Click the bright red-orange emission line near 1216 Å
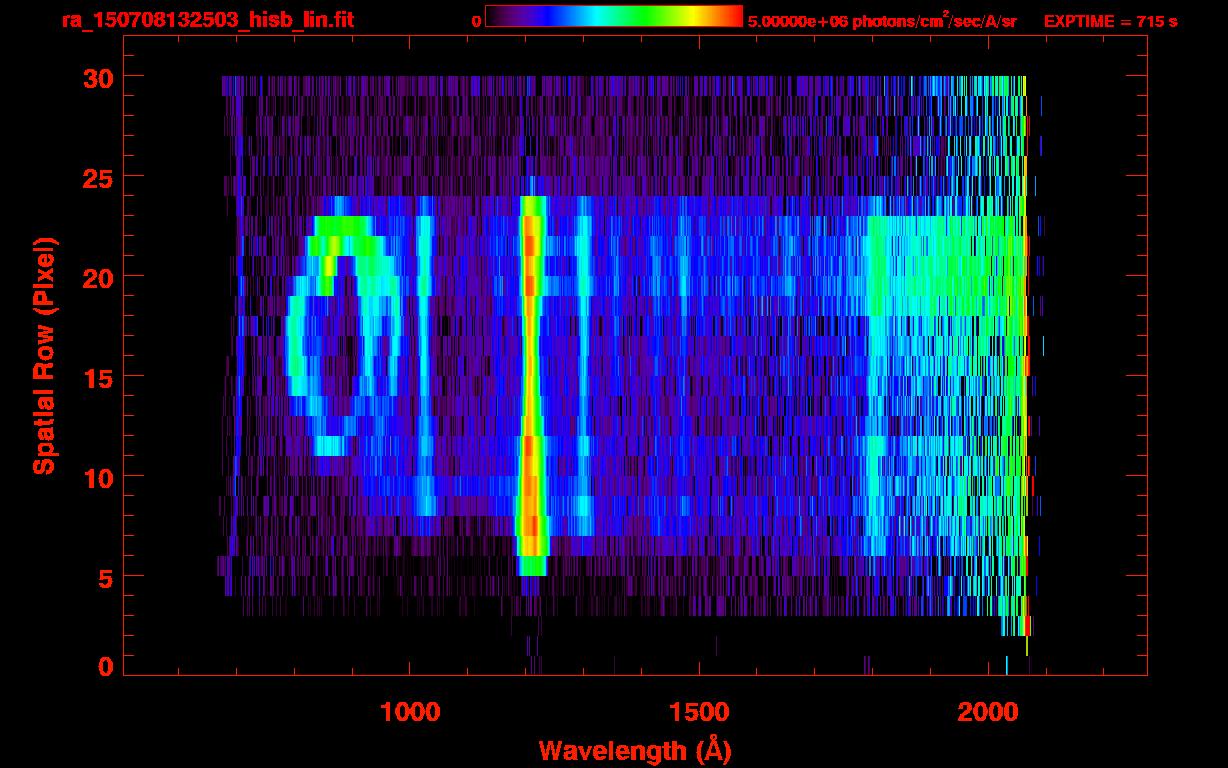This screenshot has height=768, width=1228. pos(531,385)
